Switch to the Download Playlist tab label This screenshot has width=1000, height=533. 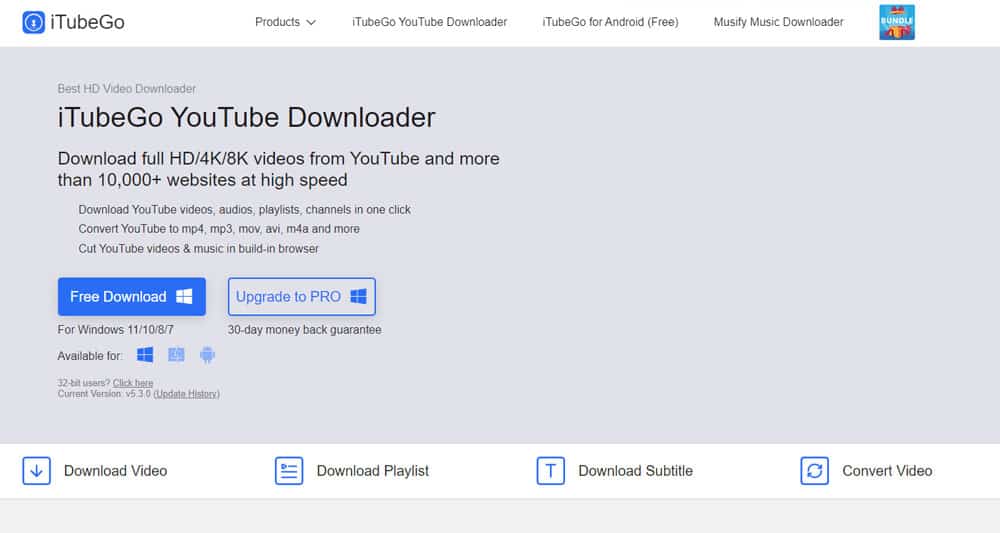tap(372, 471)
